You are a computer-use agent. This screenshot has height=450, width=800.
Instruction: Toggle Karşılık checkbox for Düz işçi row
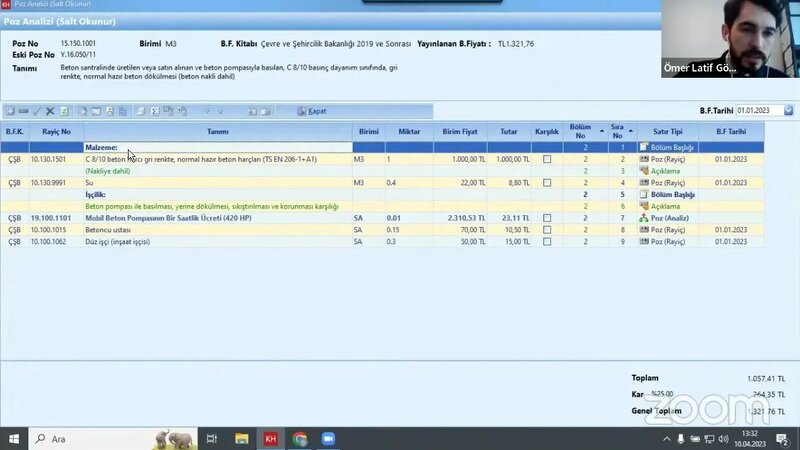tap(547, 241)
